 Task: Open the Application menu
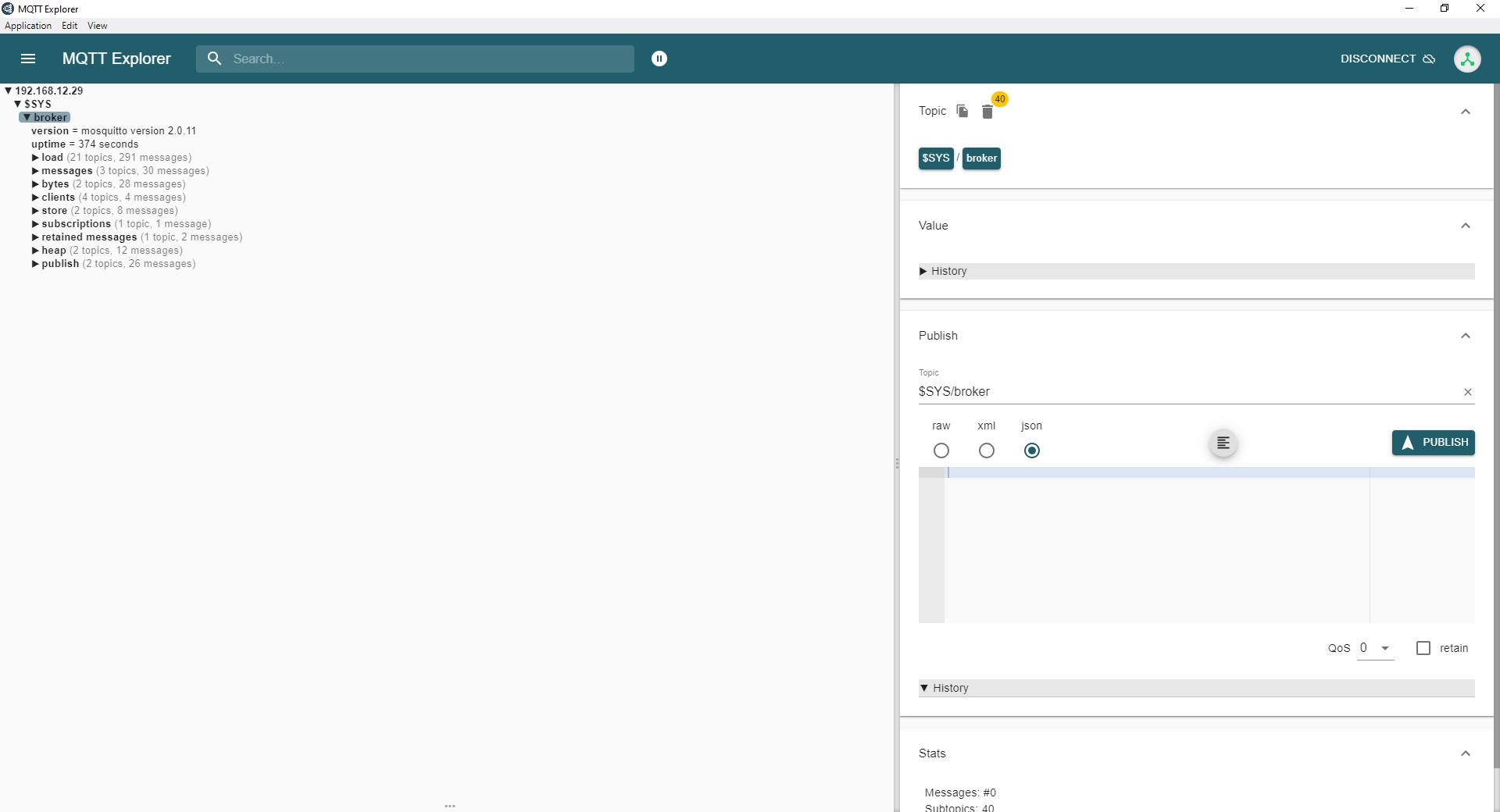(x=28, y=26)
